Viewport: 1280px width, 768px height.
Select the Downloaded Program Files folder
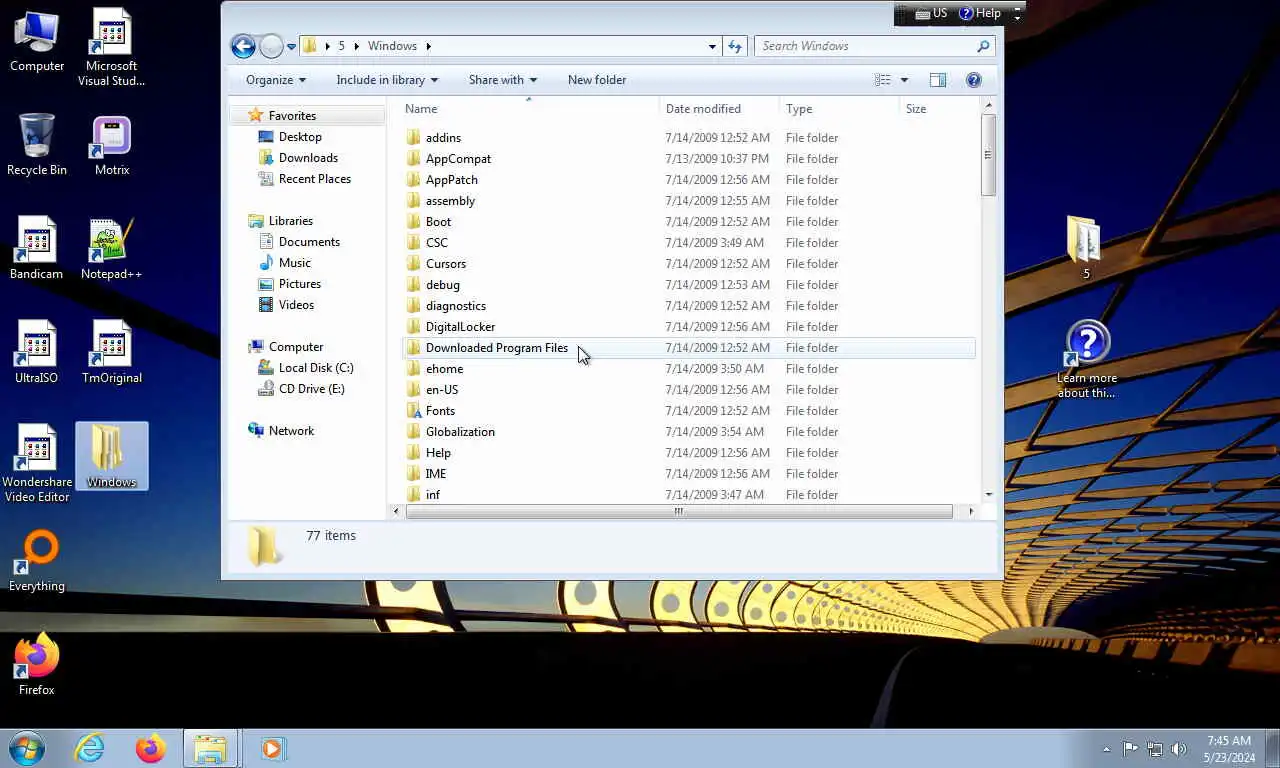(x=688, y=348)
